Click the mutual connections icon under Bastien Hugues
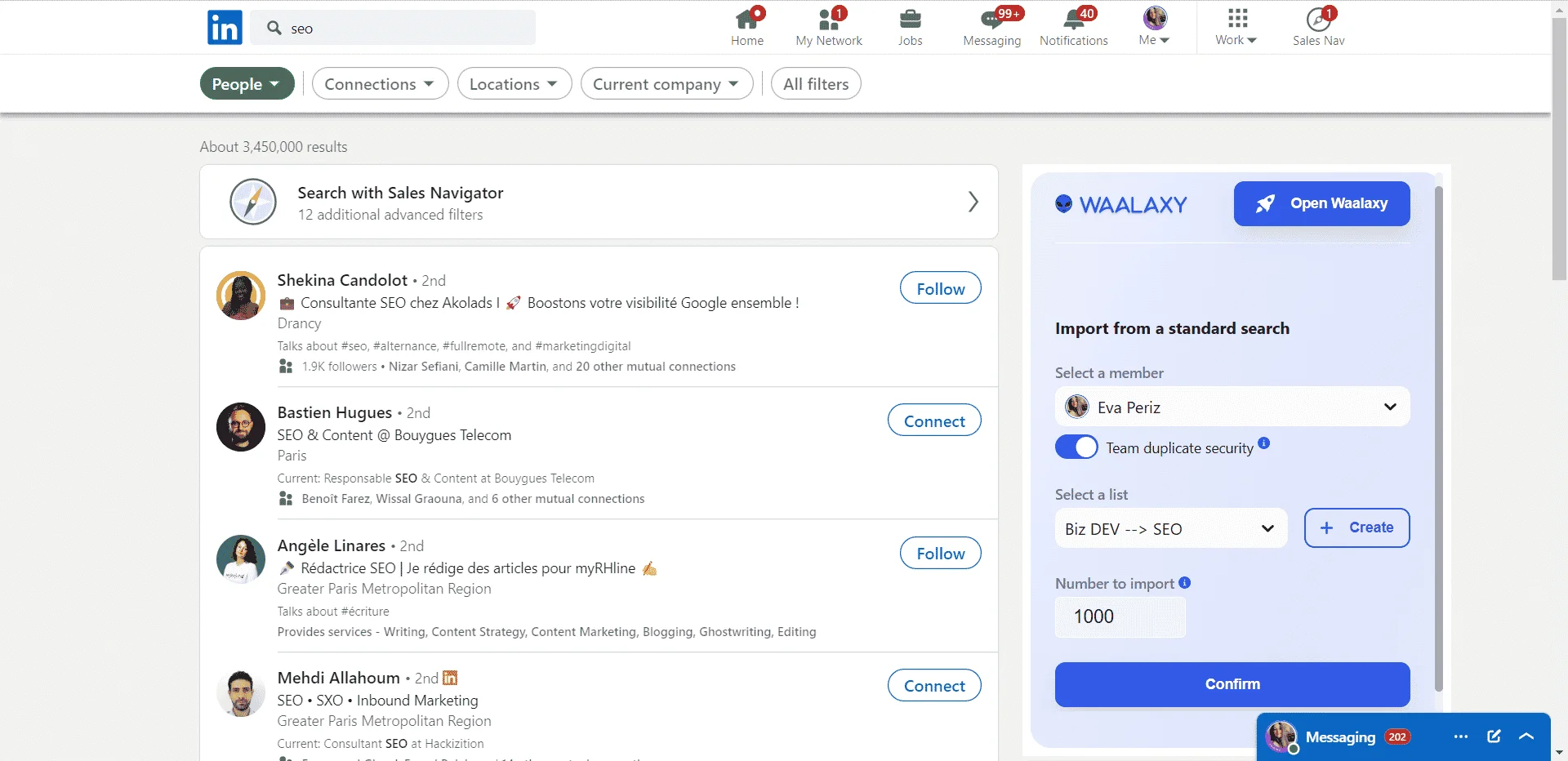 [285, 499]
